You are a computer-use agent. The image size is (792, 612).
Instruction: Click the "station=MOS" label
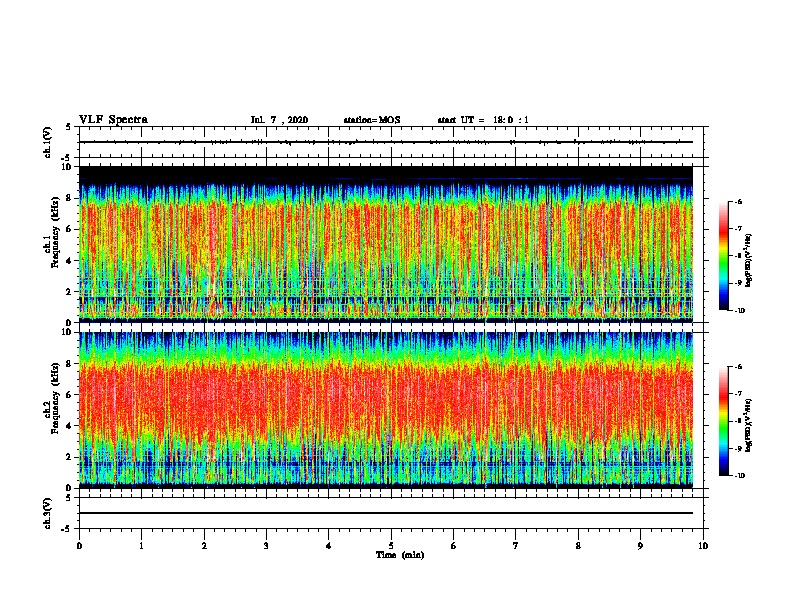(x=372, y=120)
